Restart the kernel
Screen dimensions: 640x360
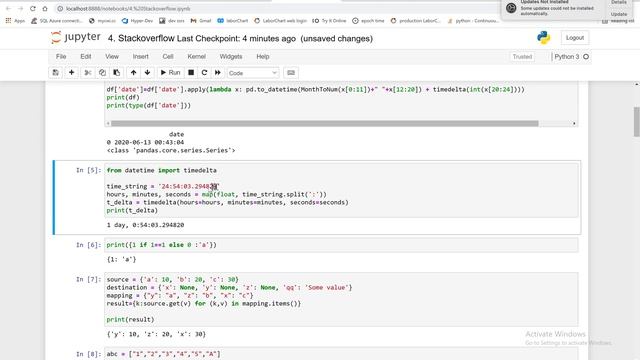(x=204, y=73)
